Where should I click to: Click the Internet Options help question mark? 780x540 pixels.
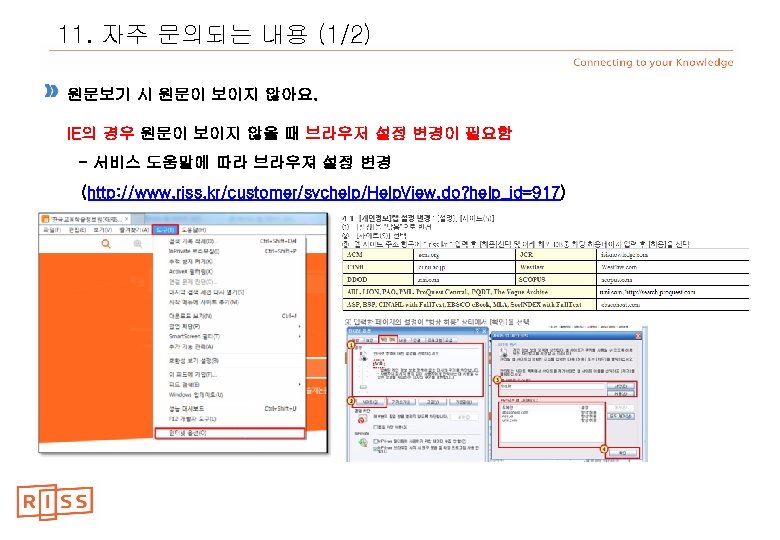click(x=478, y=331)
